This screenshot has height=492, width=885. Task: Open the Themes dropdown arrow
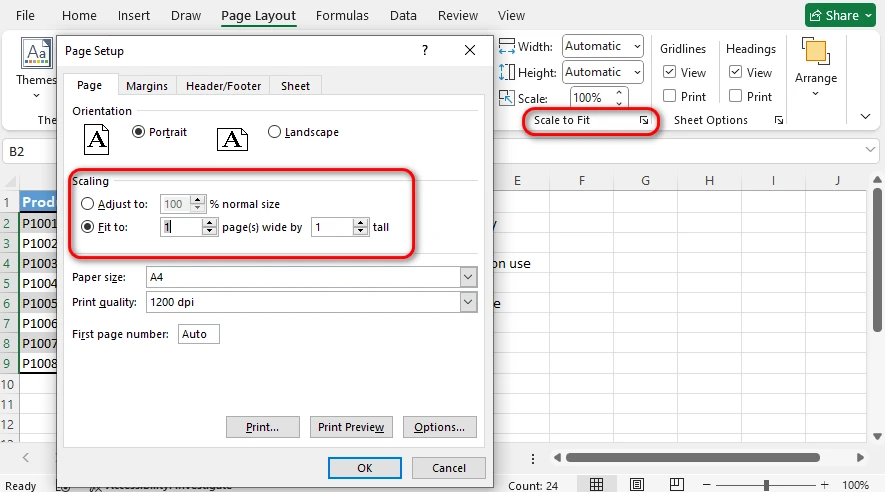[37, 95]
